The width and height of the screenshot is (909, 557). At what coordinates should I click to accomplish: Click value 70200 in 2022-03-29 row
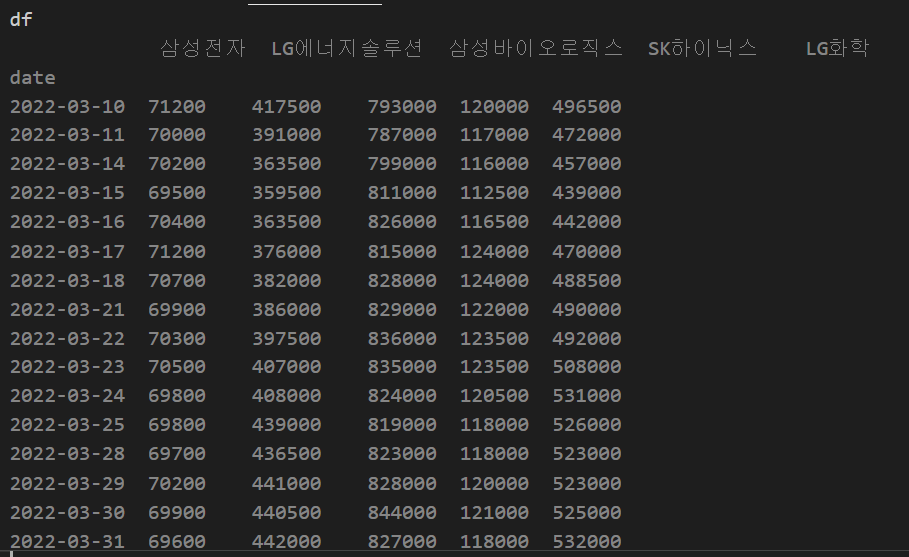click(177, 484)
